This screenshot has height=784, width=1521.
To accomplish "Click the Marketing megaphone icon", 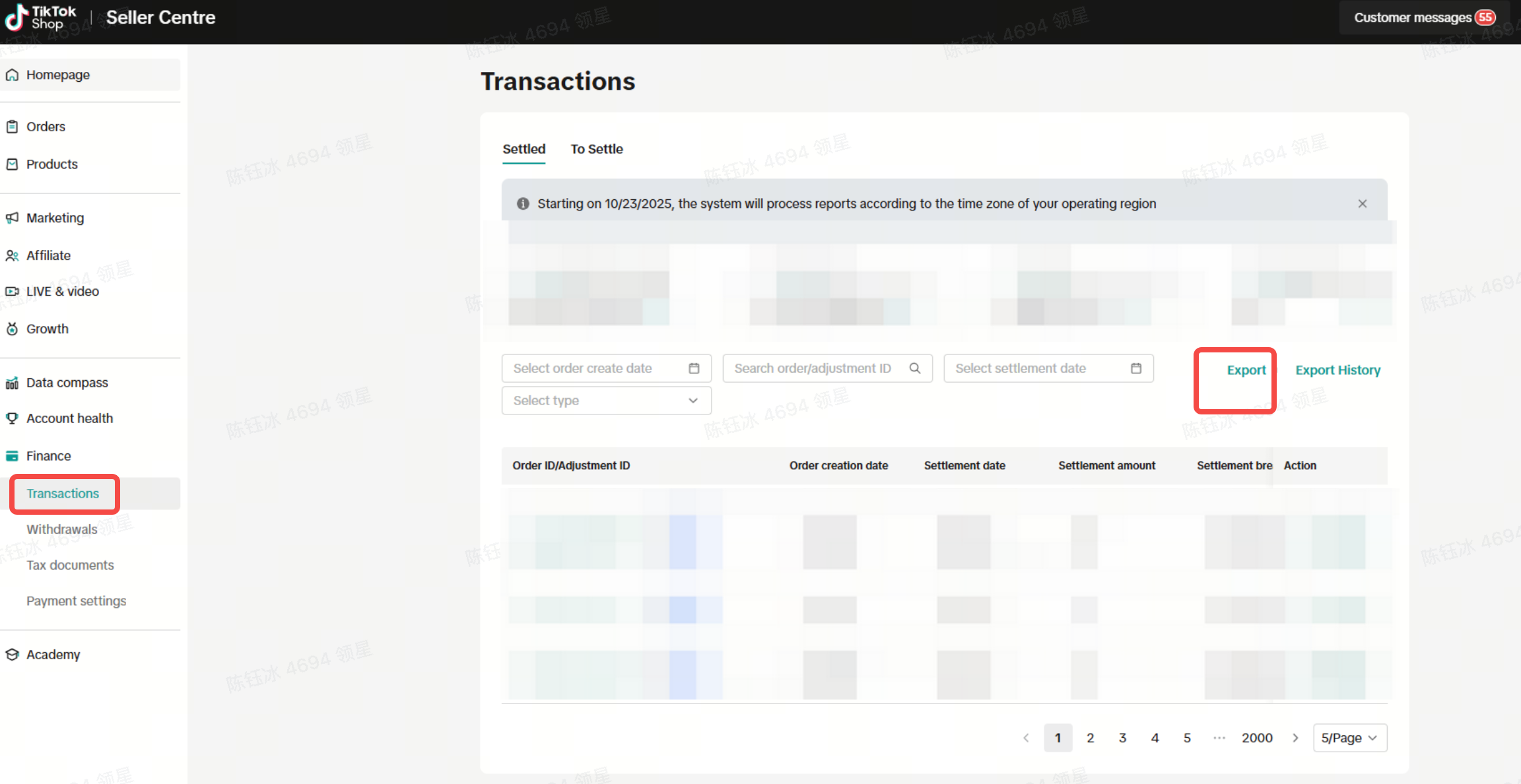I will tap(12, 218).
